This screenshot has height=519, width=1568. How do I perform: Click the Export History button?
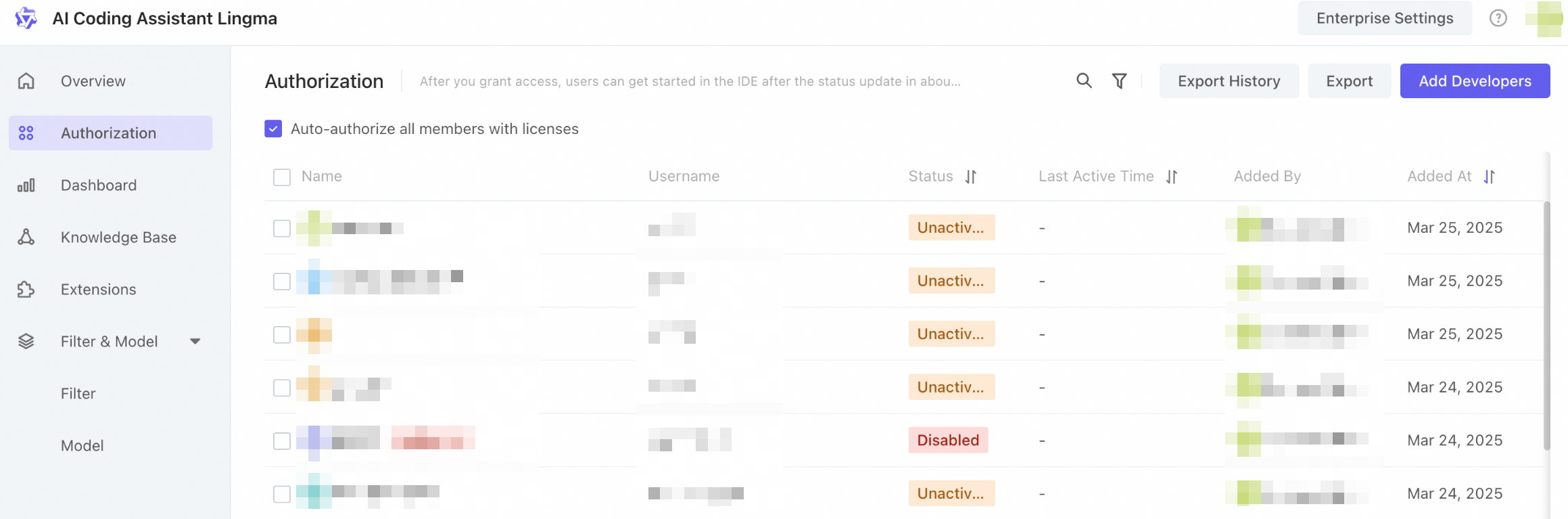pyautogui.click(x=1229, y=81)
